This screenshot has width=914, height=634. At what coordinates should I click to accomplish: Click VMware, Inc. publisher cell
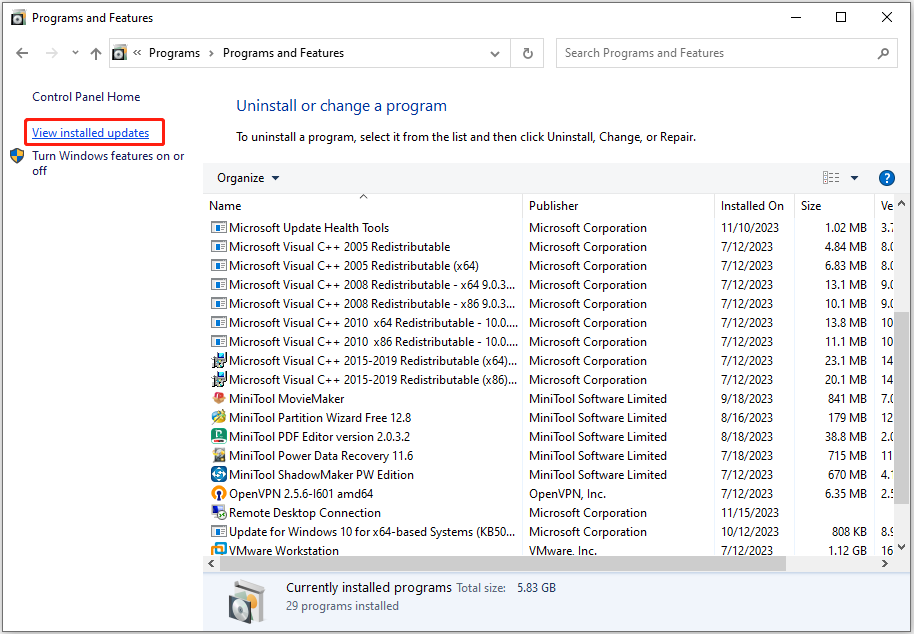tap(563, 550)
